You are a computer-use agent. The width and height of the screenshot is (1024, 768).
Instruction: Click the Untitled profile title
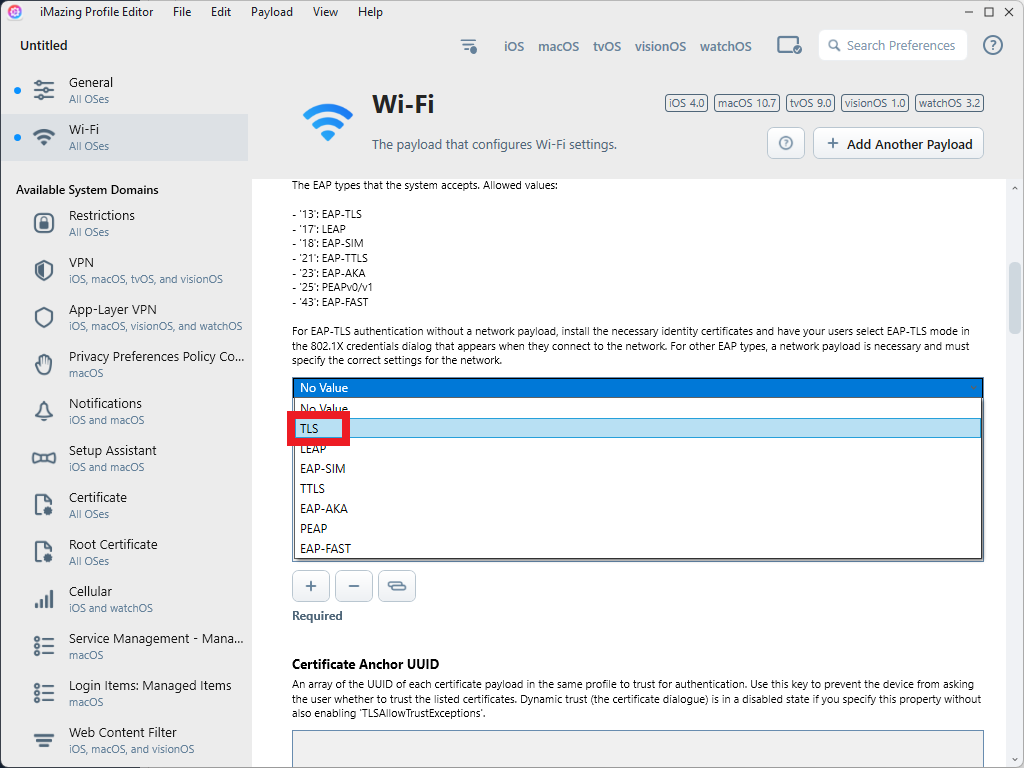44,45
